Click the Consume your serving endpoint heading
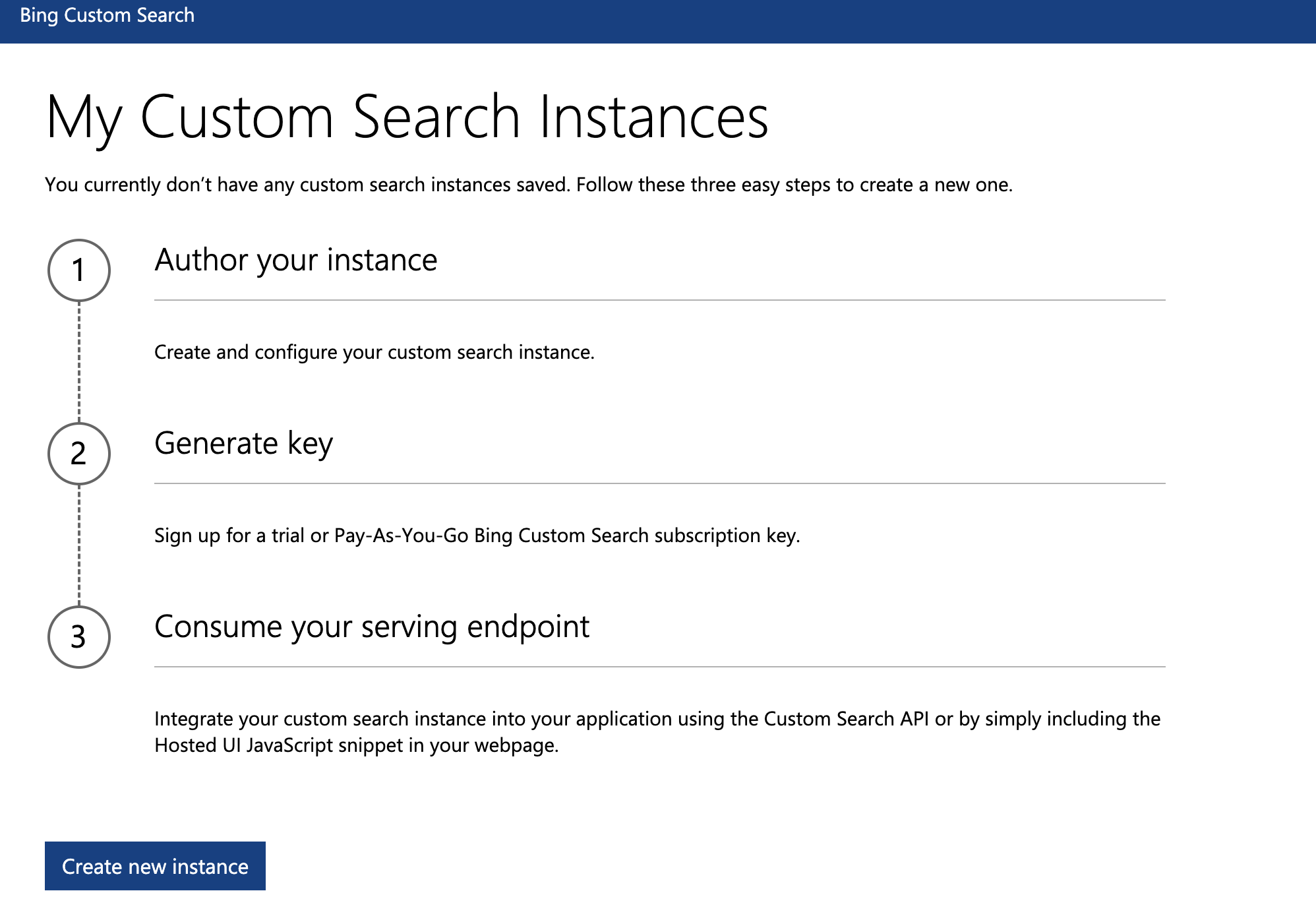Screen dimensions: 1316x922 [372, 627]
